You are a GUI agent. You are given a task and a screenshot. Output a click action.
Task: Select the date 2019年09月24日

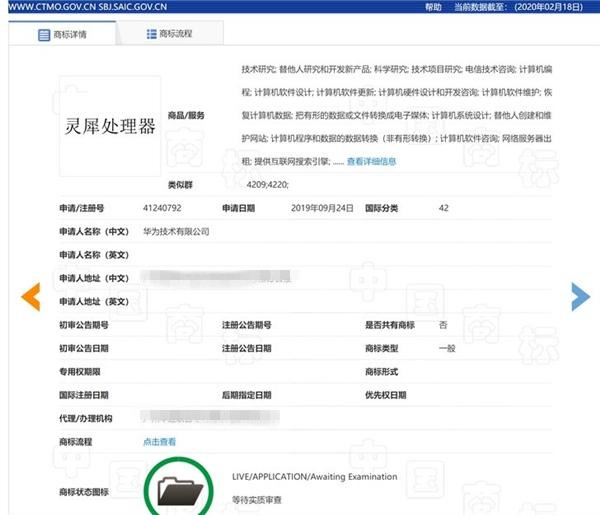coord(322,208)
